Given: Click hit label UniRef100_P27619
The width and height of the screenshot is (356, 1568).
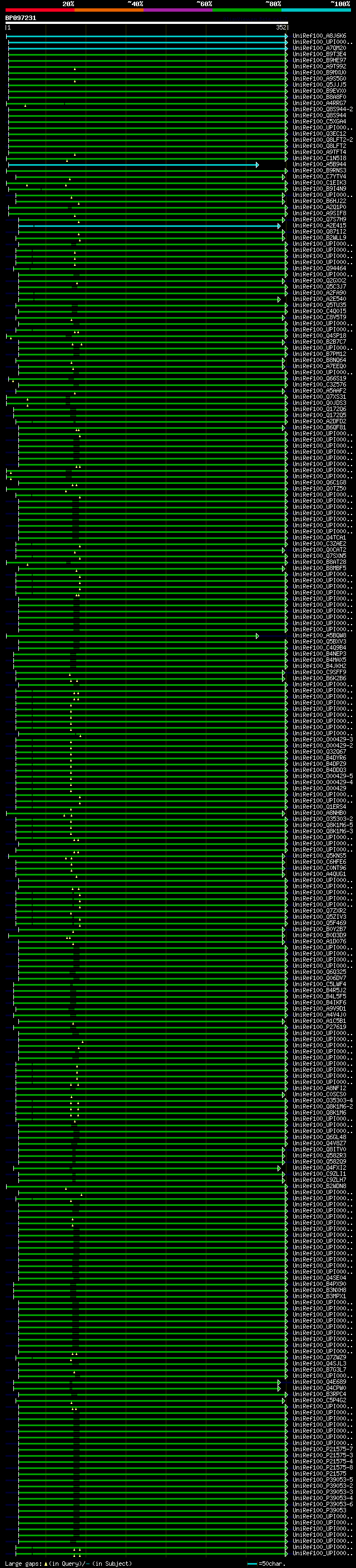Looking at the screenshot, I should coord(319,1027).
